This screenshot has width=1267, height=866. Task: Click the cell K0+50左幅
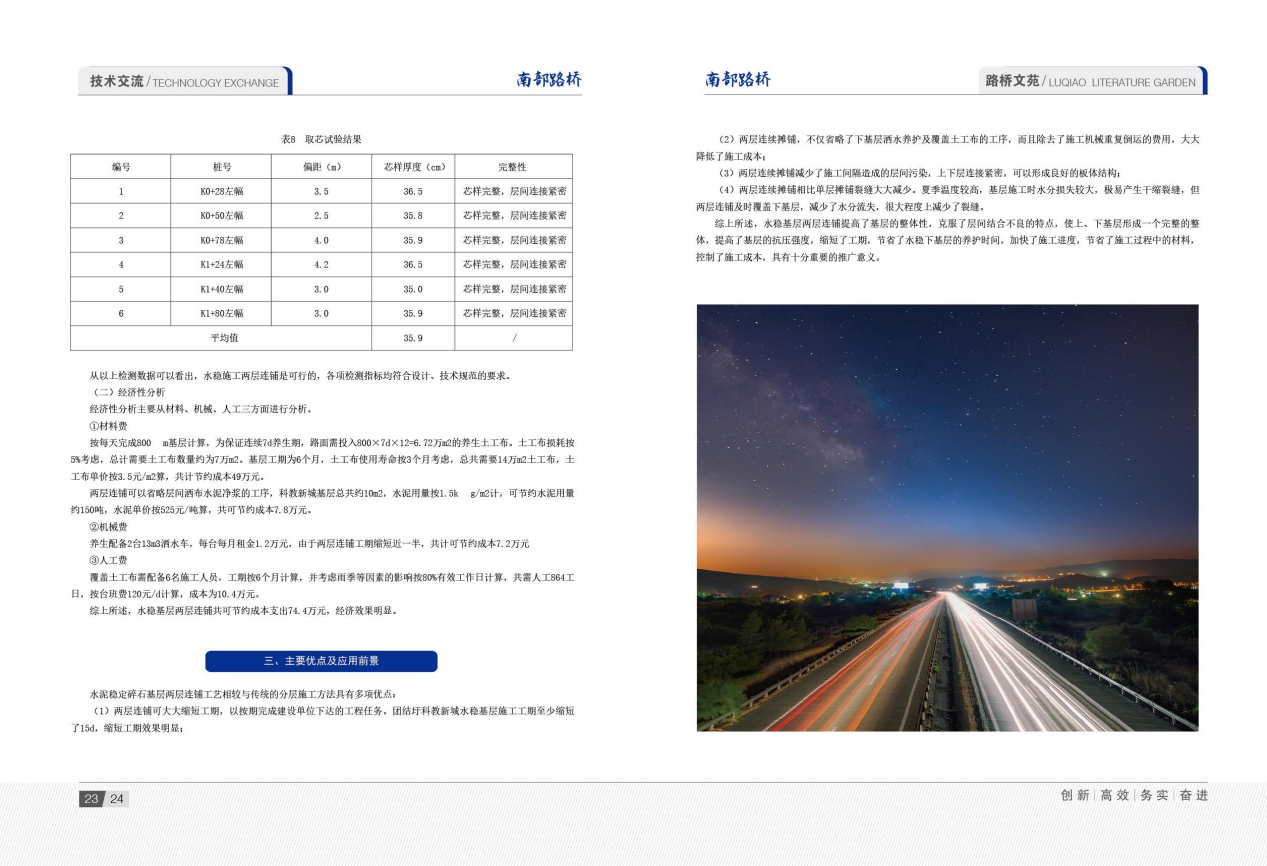coord(221,215)
